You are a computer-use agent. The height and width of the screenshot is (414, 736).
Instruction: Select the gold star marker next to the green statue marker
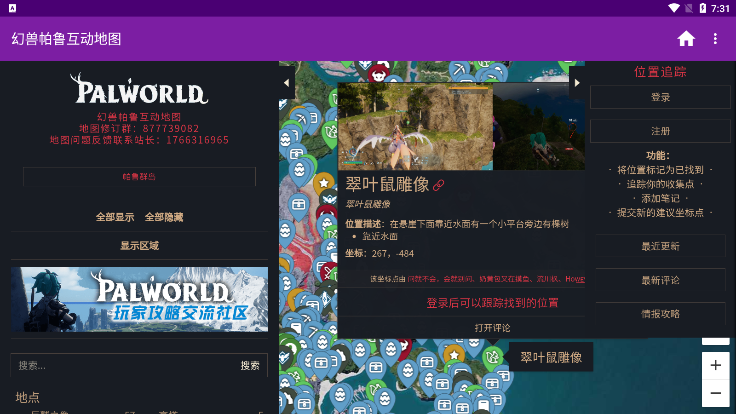point(454,355)
